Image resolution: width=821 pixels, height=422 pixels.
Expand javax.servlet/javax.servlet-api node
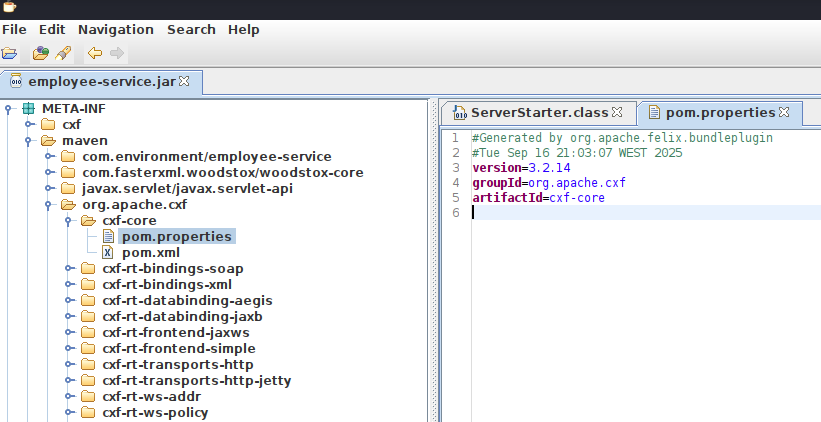tap(49, 188)
